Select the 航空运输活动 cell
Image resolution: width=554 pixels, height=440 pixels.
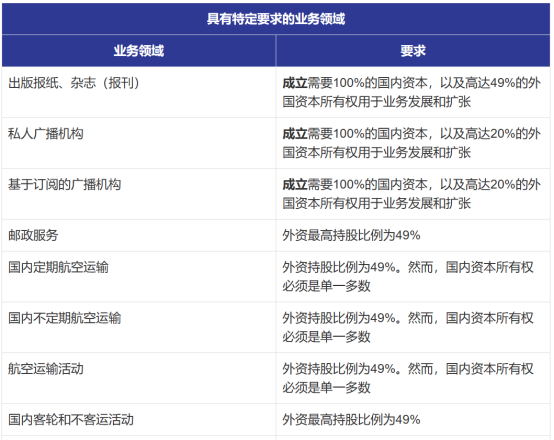tap(138, 378)
